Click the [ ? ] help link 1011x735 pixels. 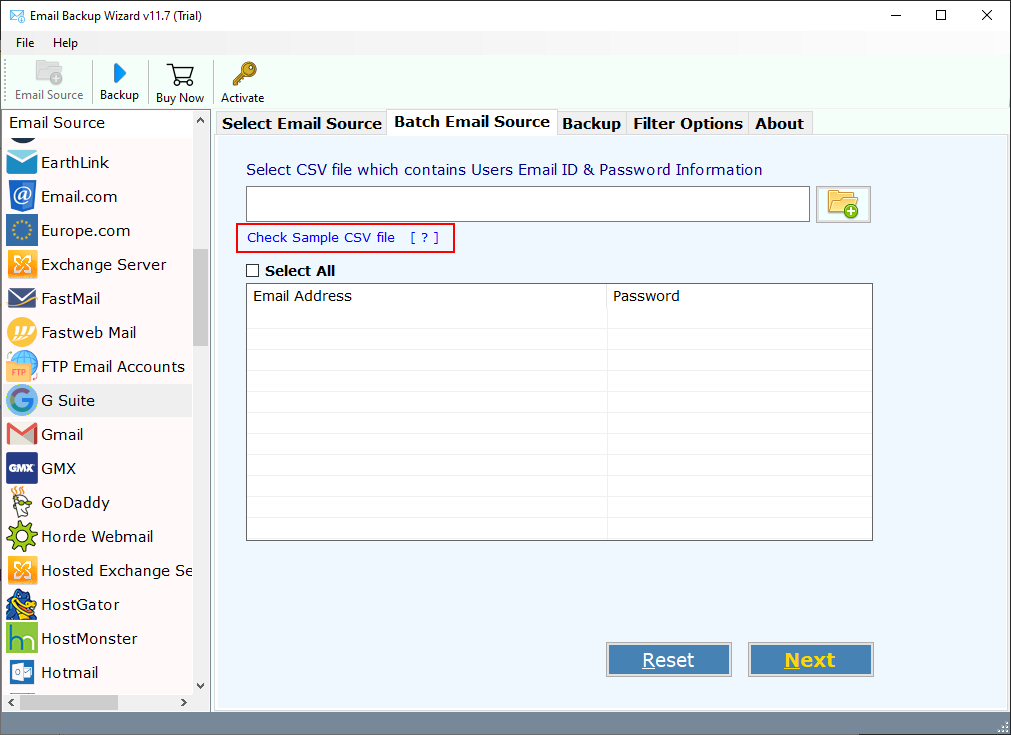pyautogui.click(x=424, y=237)
